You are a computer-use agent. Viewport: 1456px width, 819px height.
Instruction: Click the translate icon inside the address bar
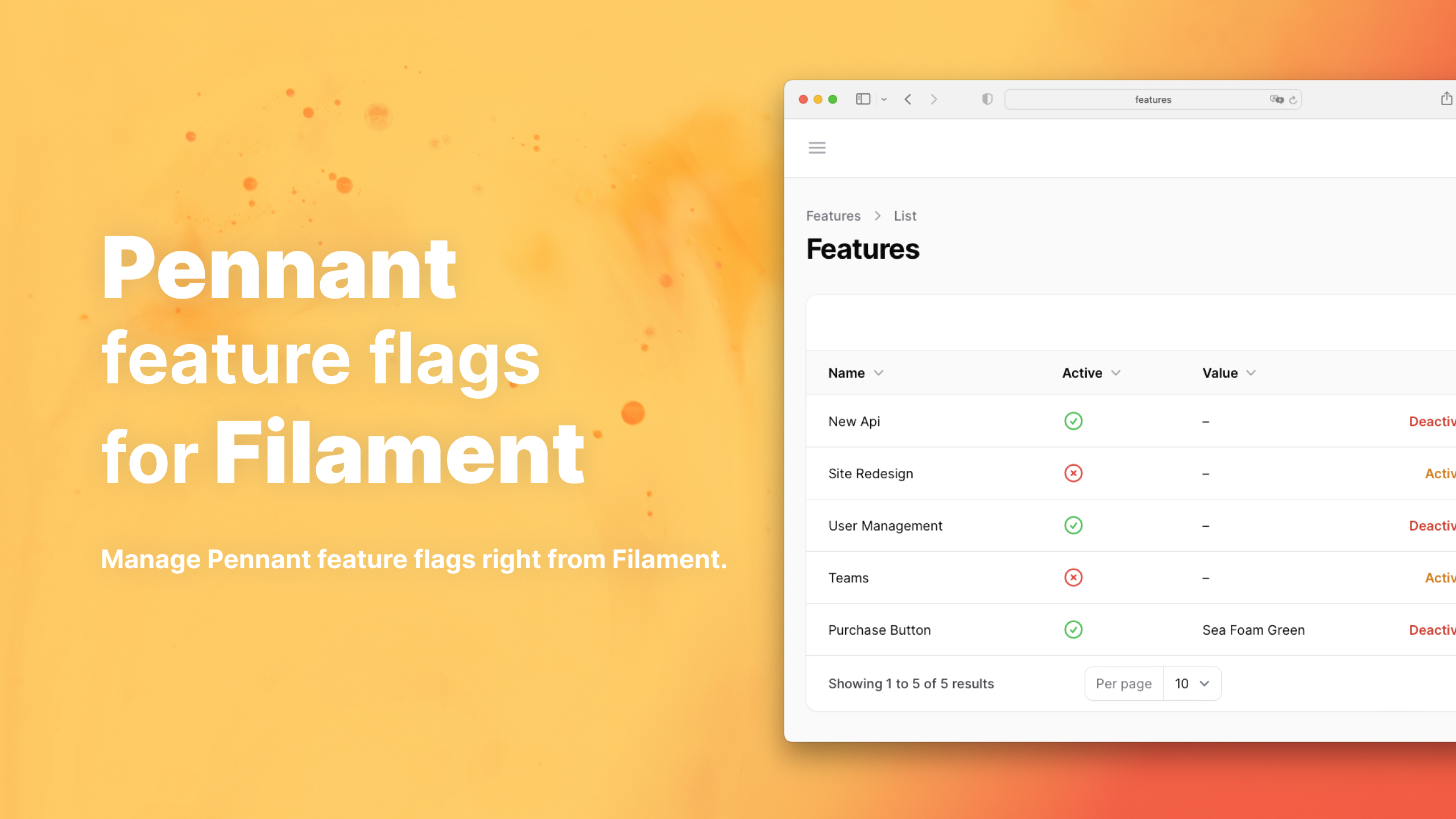(x=1277, y=99)
